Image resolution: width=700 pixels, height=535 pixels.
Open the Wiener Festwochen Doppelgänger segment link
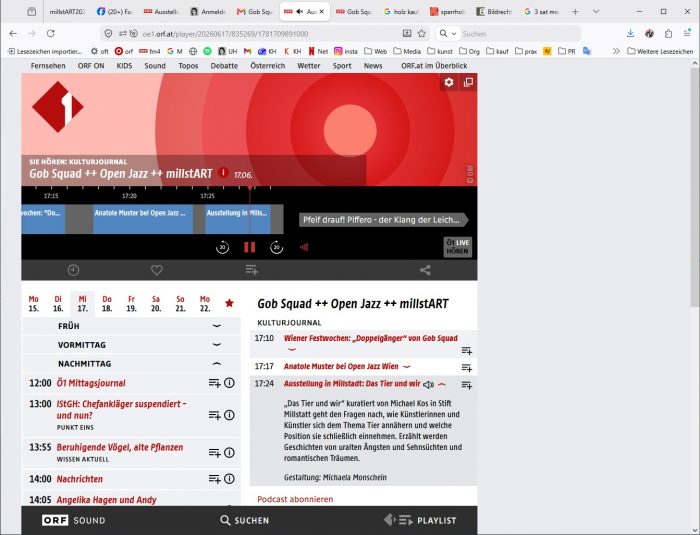click(x=371, y=338)
